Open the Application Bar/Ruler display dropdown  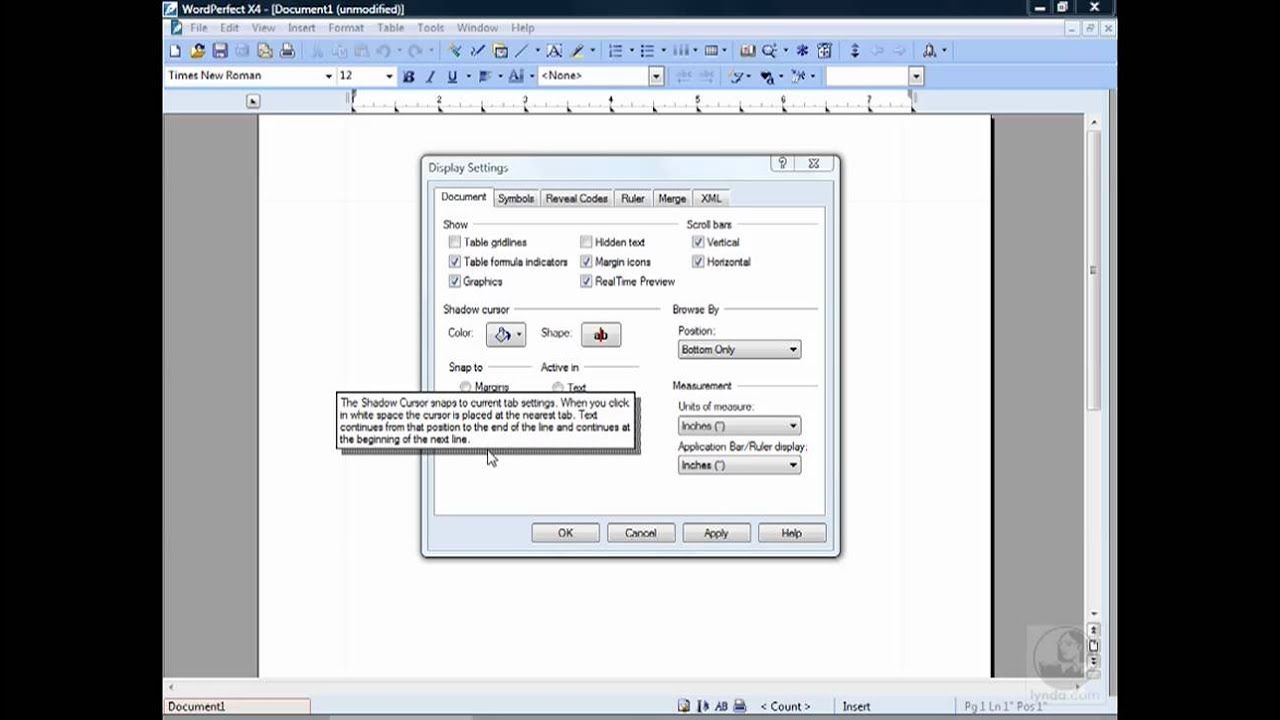(739, 465)
